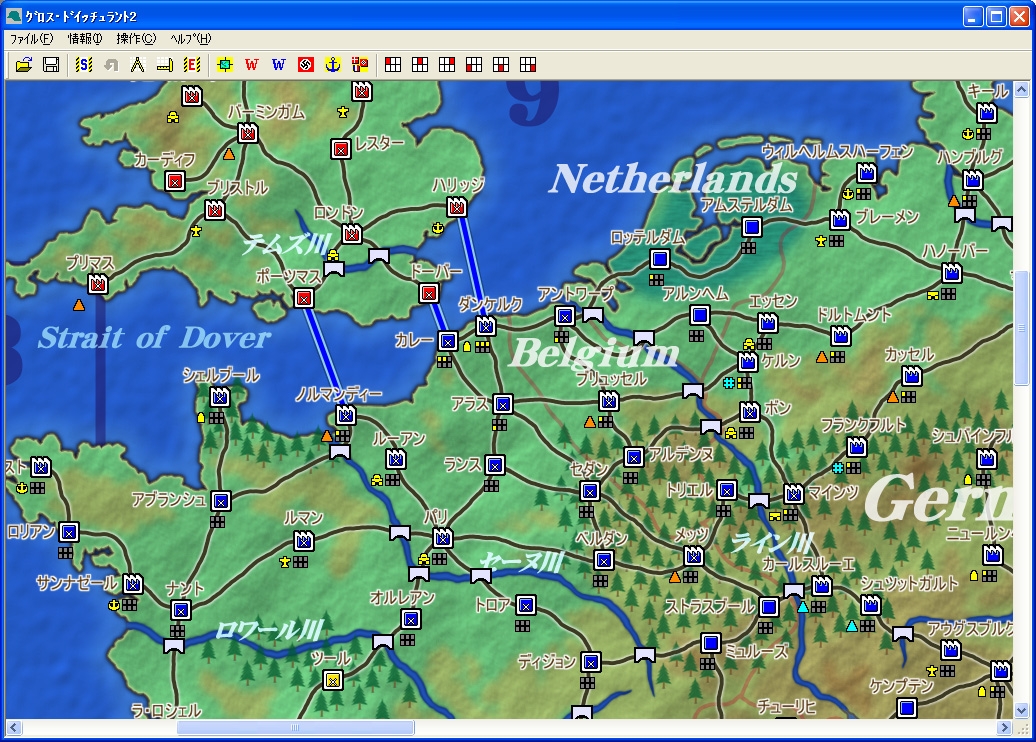Image resolution: width=1036 pixels, height=742 pixels.
Task: Select the オルレアン blue city marker
Action: (x=411, y=619)
